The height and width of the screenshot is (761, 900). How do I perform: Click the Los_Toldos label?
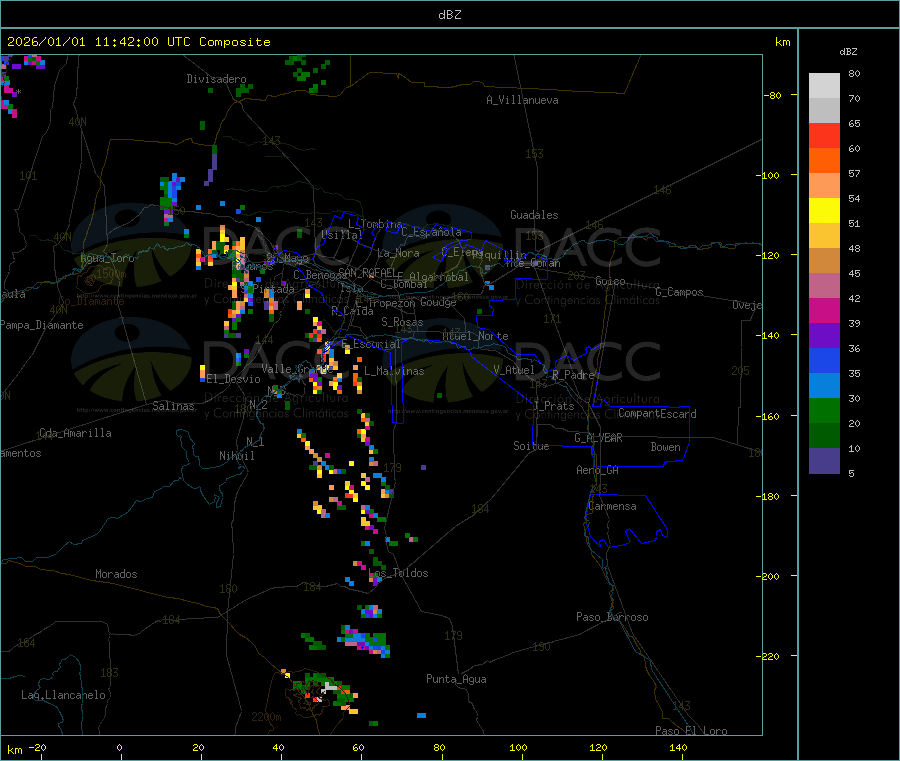click(398, 573)
